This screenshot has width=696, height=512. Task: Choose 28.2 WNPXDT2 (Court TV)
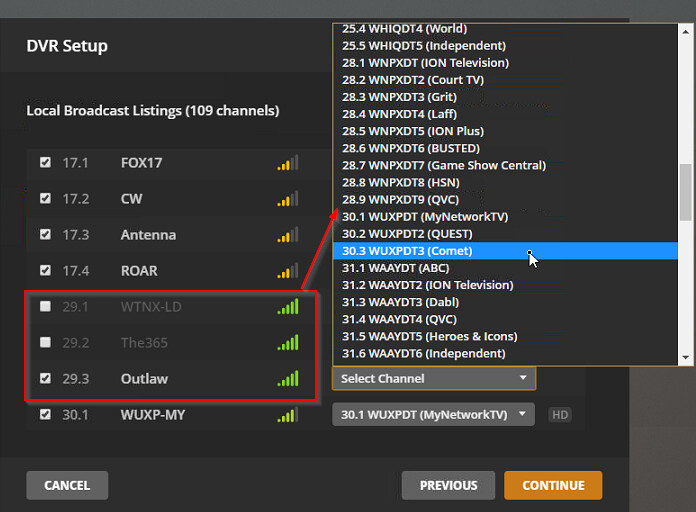[x=505, y=80]
